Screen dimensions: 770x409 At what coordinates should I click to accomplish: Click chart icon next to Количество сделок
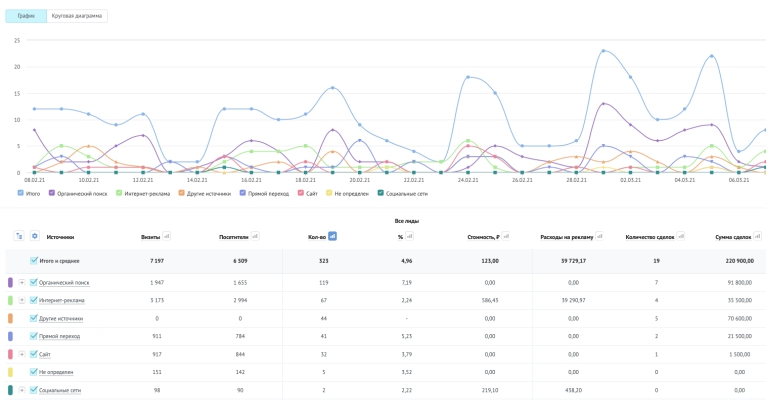coord(681,236)
